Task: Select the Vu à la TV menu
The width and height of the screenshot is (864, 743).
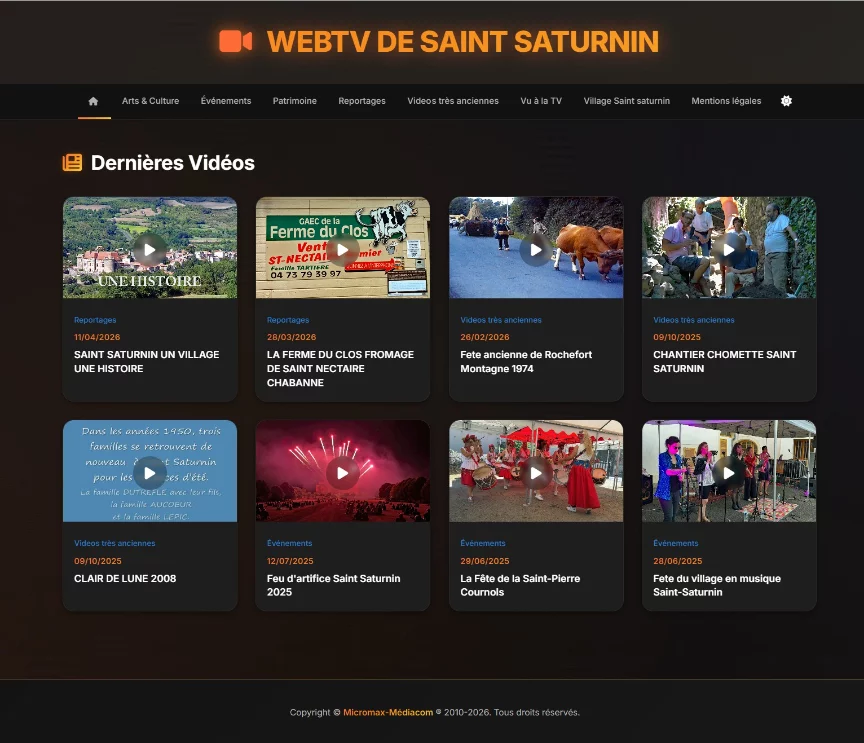Action: click(x=541, y=101)
